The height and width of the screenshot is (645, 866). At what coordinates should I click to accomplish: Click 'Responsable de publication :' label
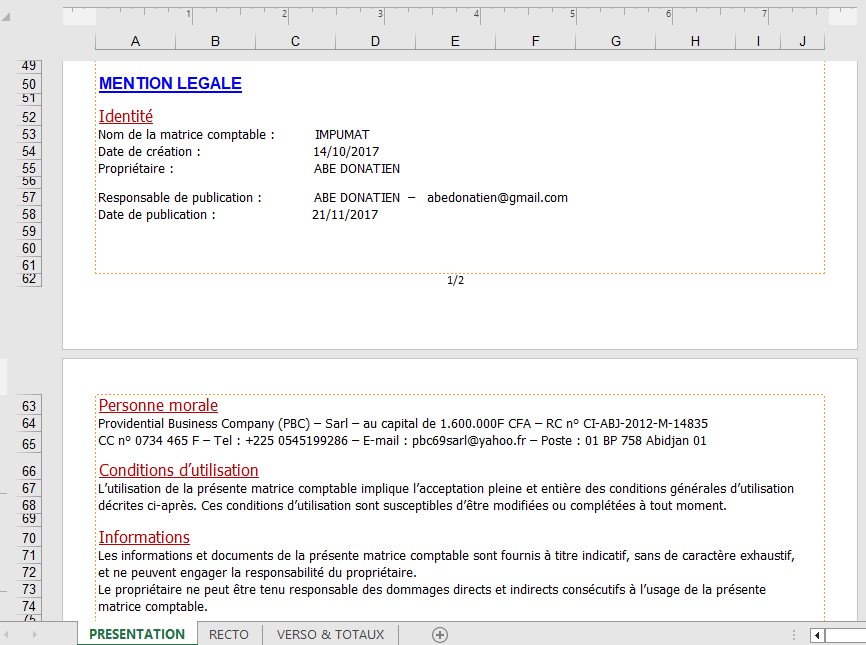(x=179, y=198)
